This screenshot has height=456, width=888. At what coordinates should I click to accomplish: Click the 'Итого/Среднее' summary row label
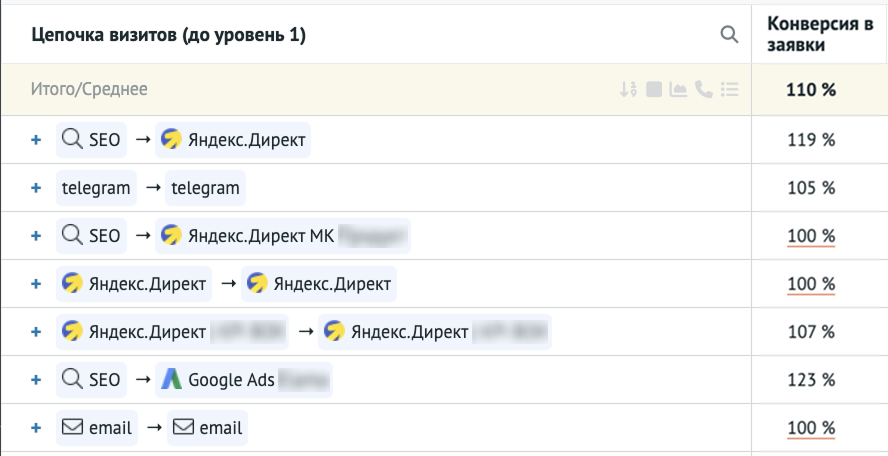point(89,89)
